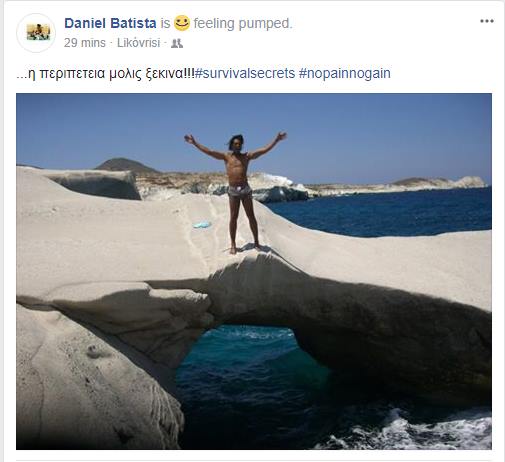The image size is (505, 462).
Task: Click the friends audience privacy icon
Action: tap(177, 43)
